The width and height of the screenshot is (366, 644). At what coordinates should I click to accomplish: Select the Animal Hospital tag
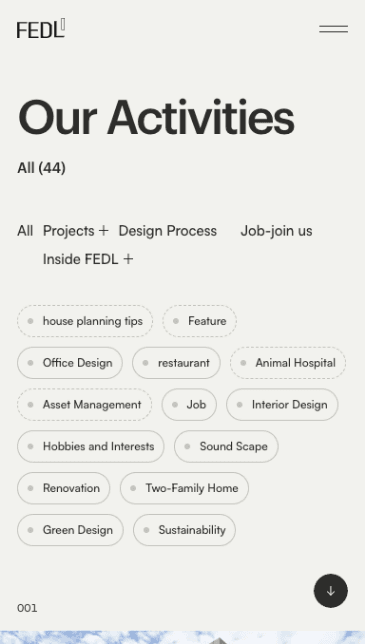coord(288,363)
